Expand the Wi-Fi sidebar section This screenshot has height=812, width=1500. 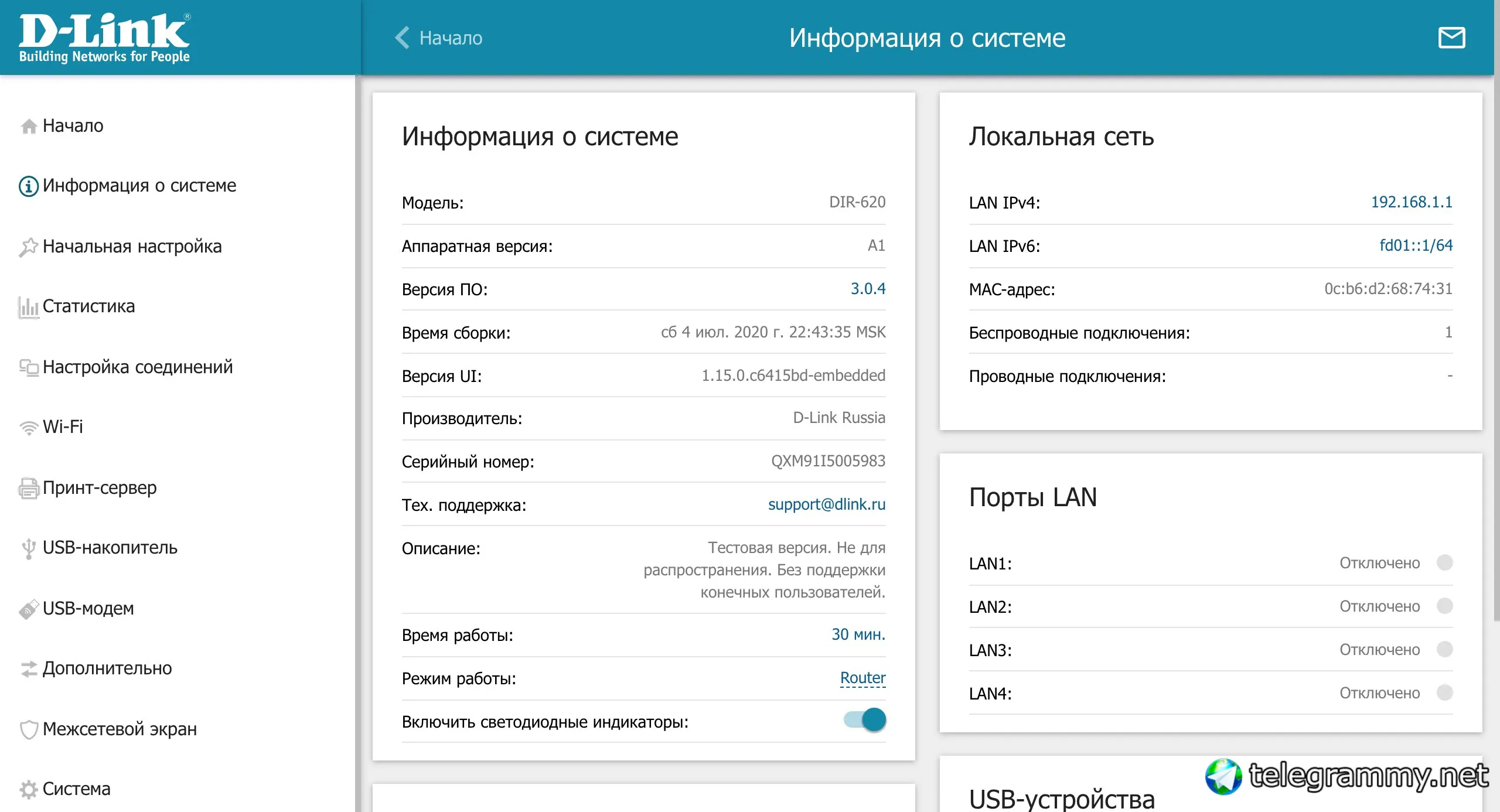click(x=63, y=427)
